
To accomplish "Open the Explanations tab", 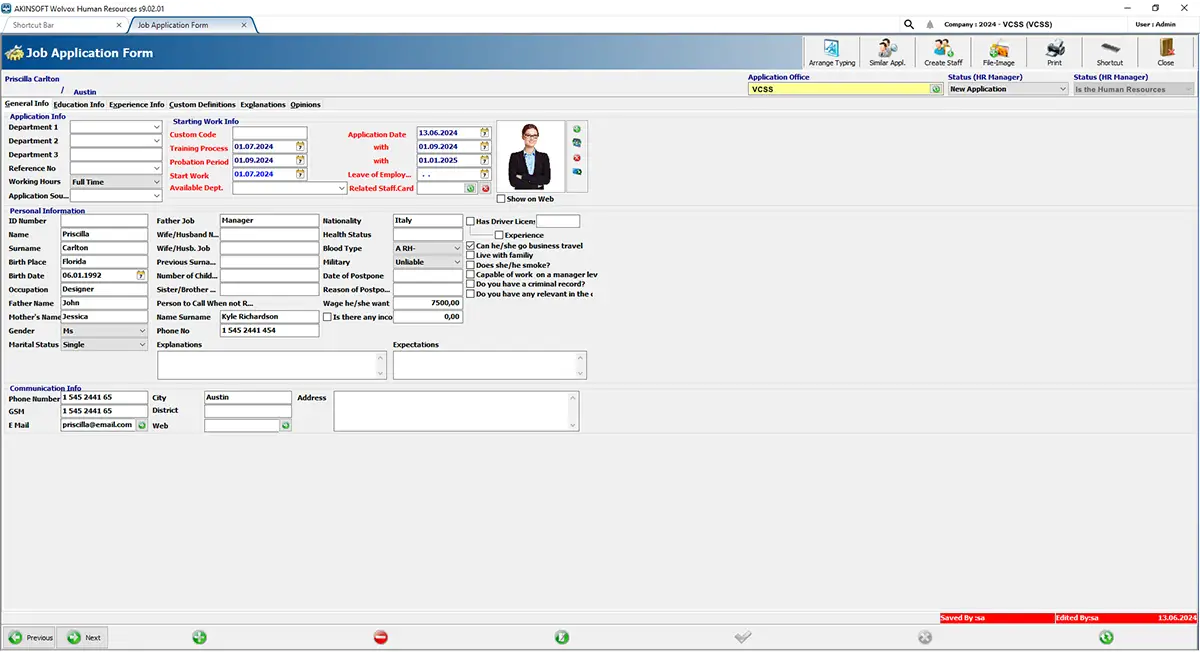I will 263,104.
